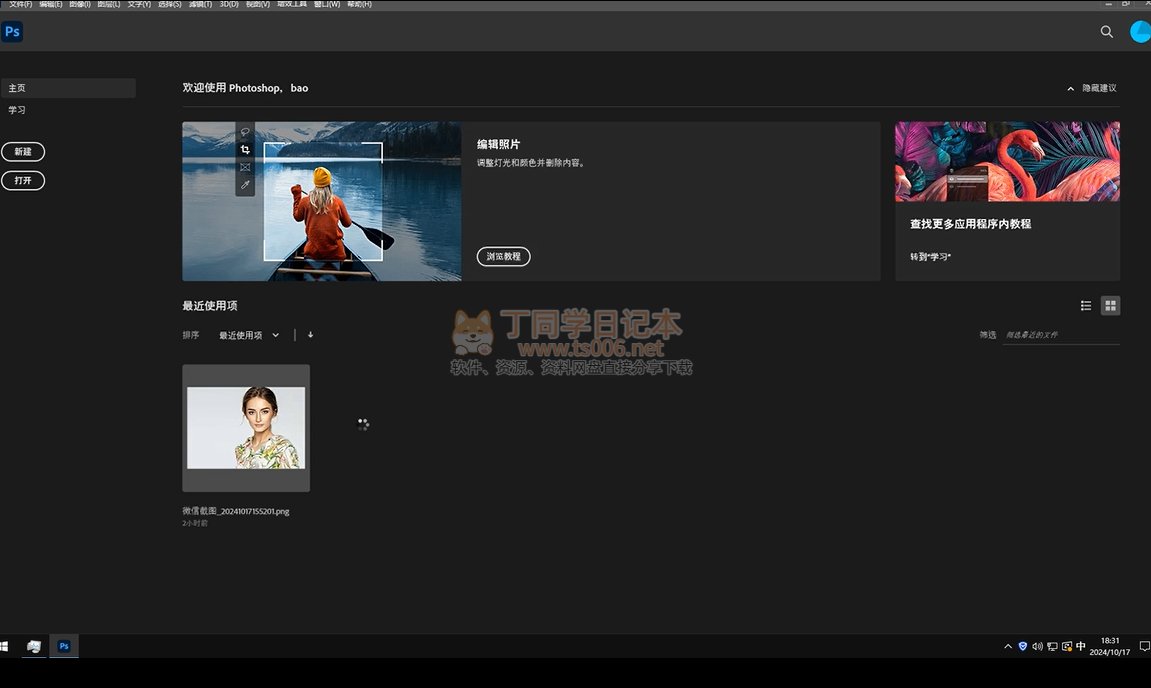Switch recent files to list view

[x=1086, y=306]
